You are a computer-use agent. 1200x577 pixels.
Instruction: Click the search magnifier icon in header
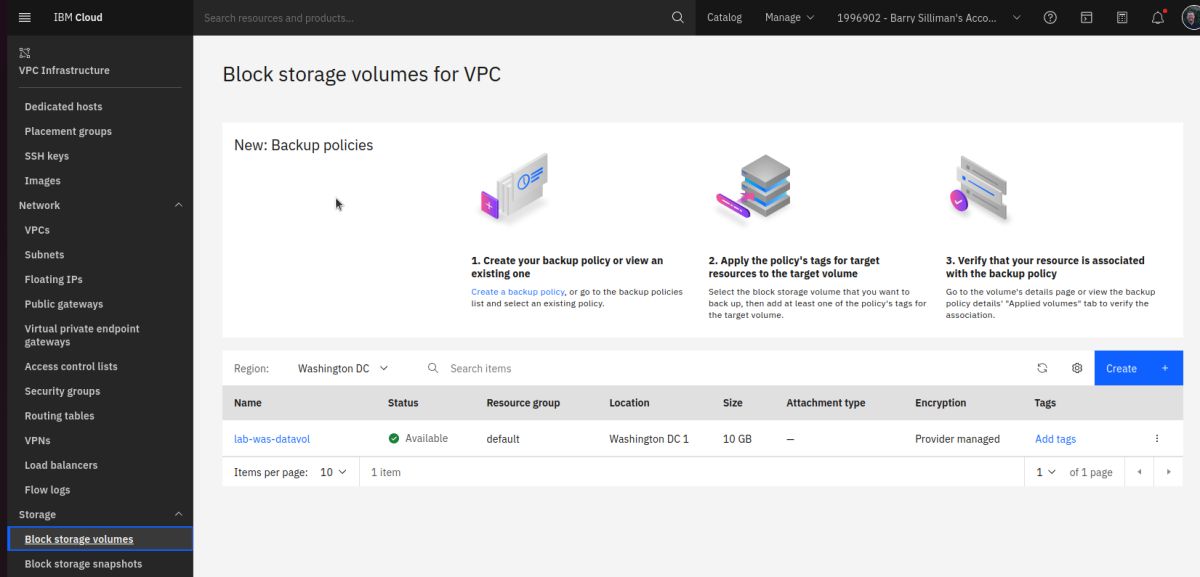[678, 17]
